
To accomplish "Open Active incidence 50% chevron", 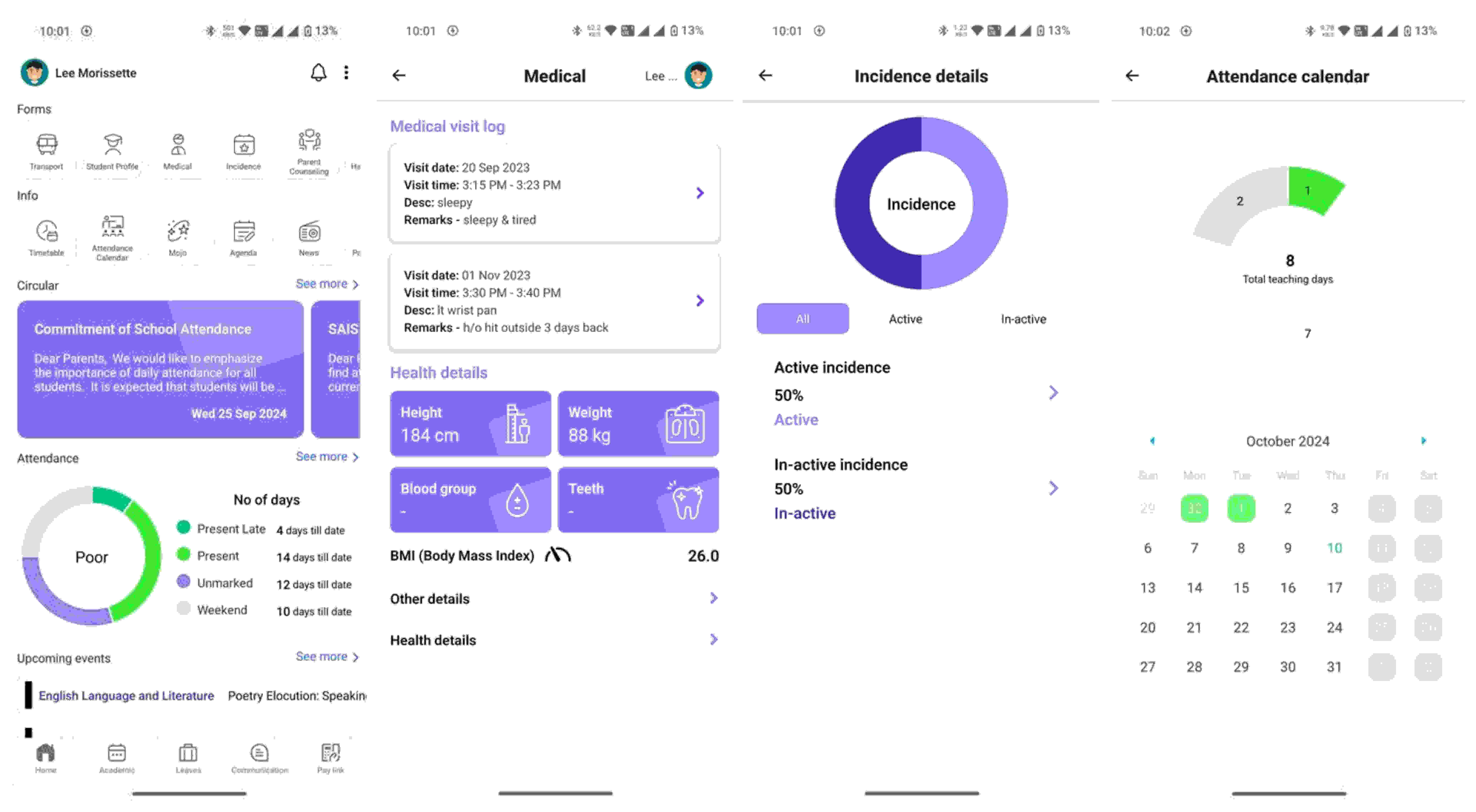I will tap(1053, 393).
